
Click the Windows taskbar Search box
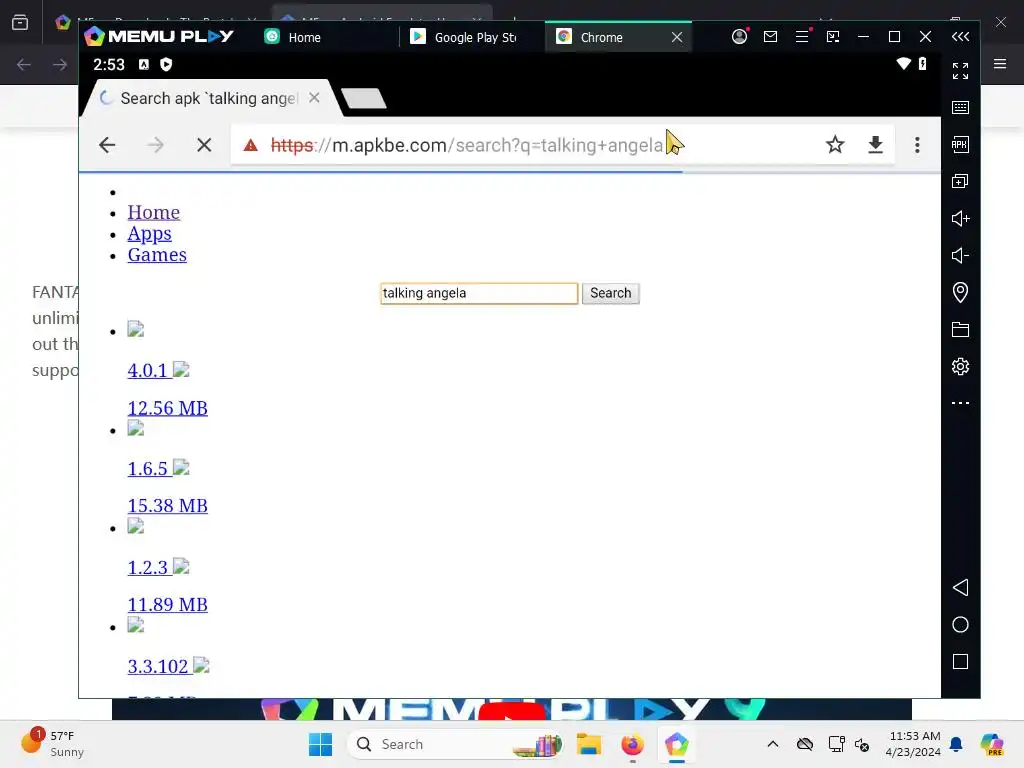[x=455, y=744]
